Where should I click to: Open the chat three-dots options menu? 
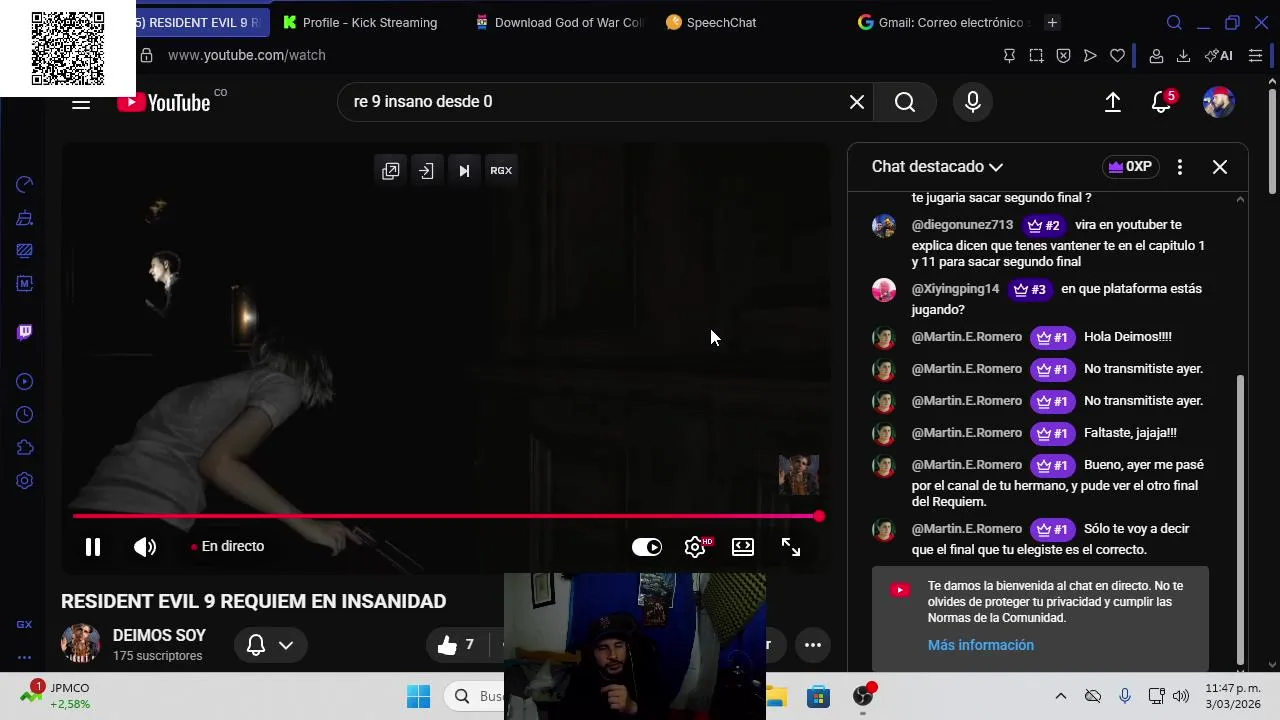1180,167
